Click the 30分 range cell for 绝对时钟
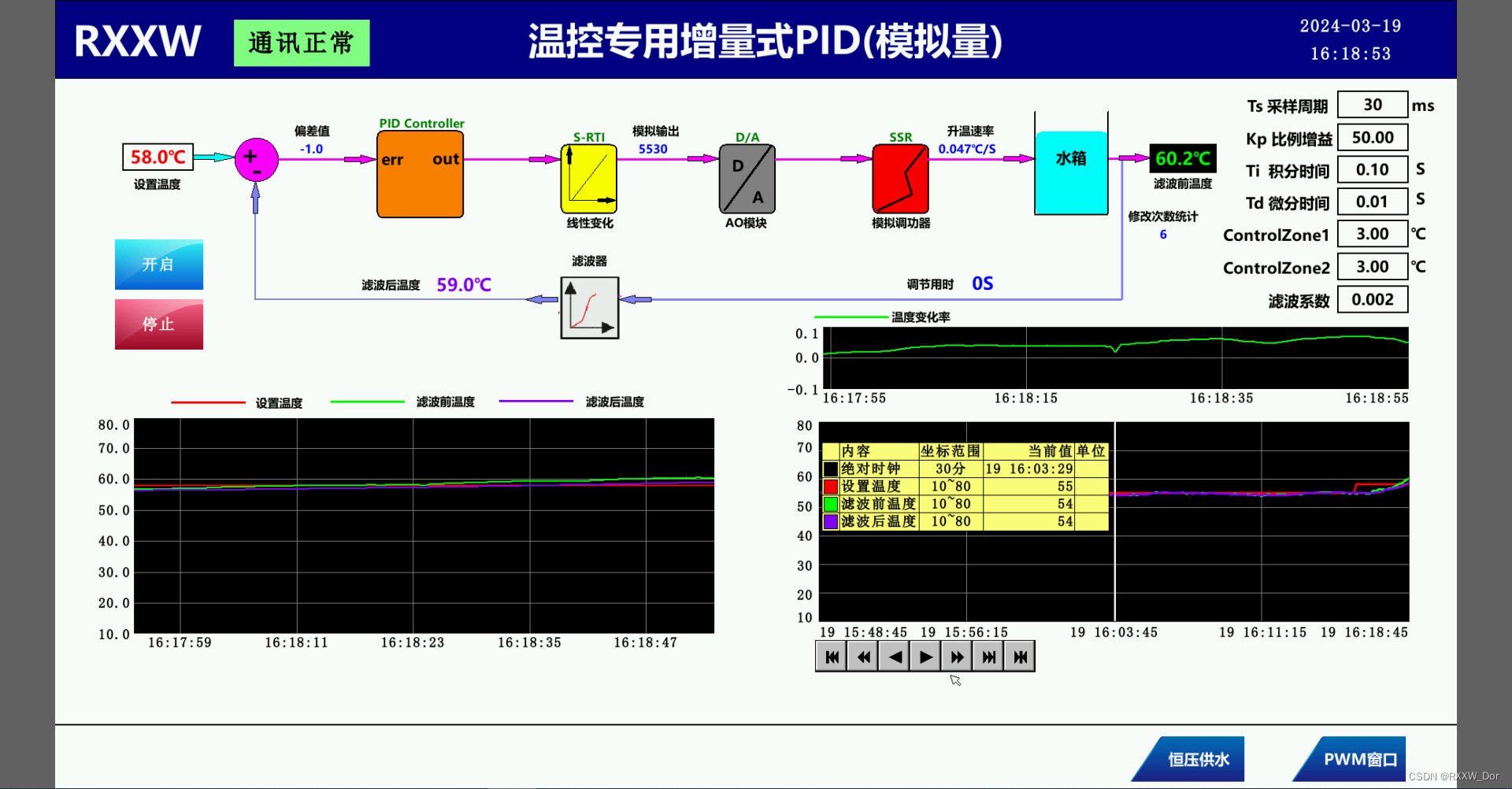The image size is (1512, 789). pyautogui.click(x=951, y=469)
